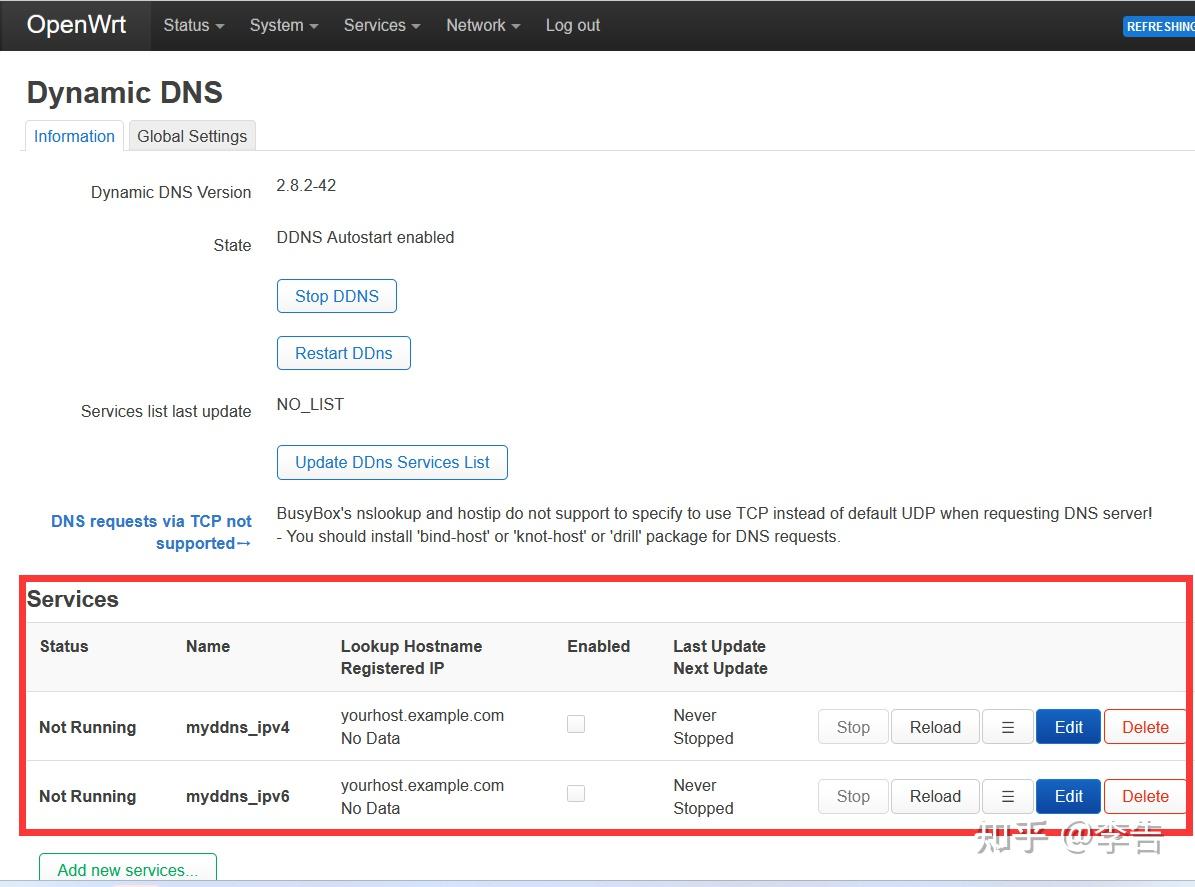Open the DNS requests via TCP link
This screenshot has width=1195, height=887.
pyautogui.click(x=151, y=531)
